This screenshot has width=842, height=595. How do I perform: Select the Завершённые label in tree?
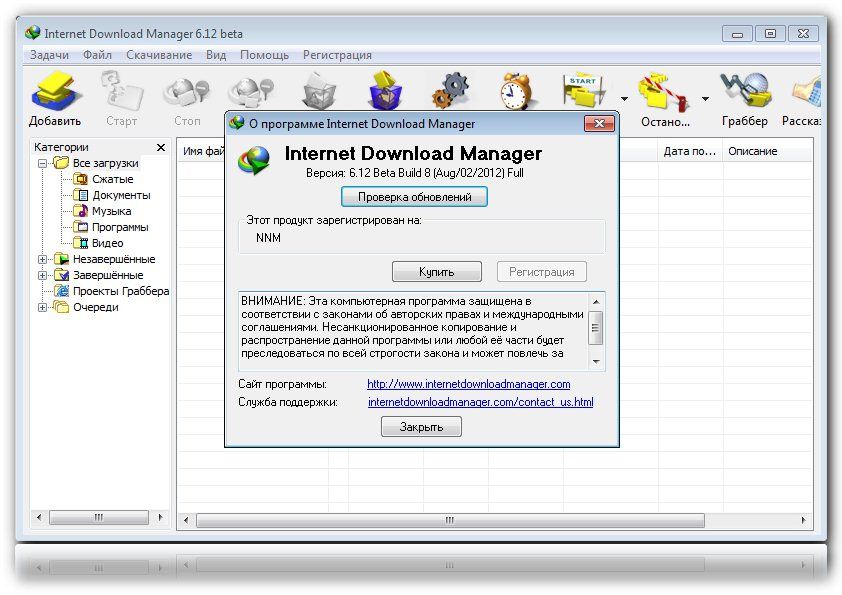[x=108, y=275]
